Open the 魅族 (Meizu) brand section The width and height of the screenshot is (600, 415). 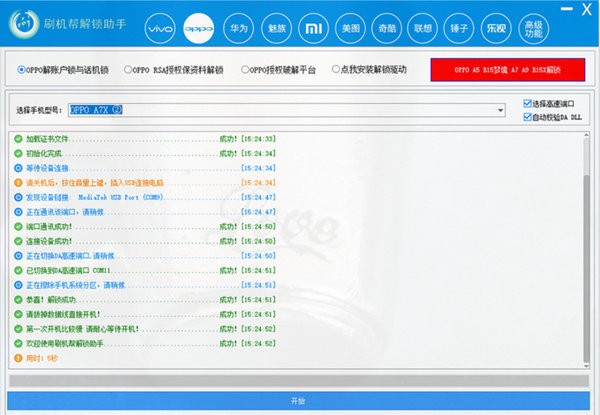(276, 30)
